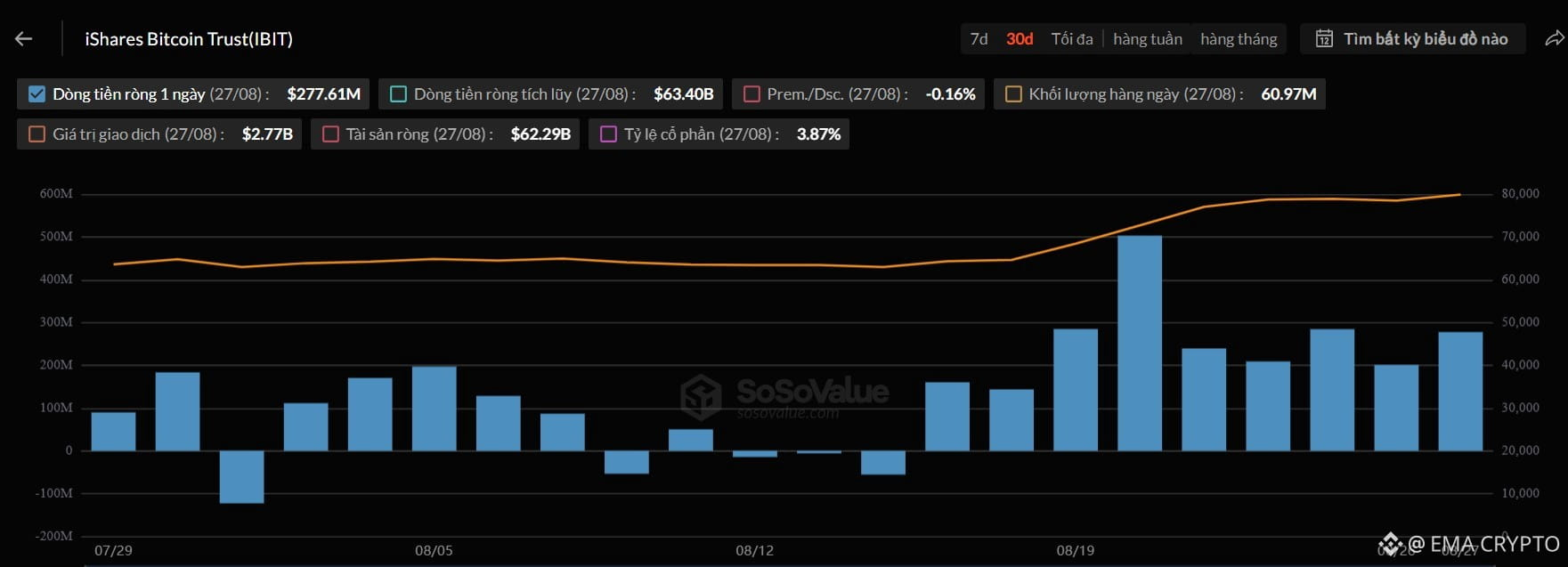This screenshot has height=567, width=1568.
Task: Enable Giá trị giao dịch checkbox
Action: coord(37,134)
